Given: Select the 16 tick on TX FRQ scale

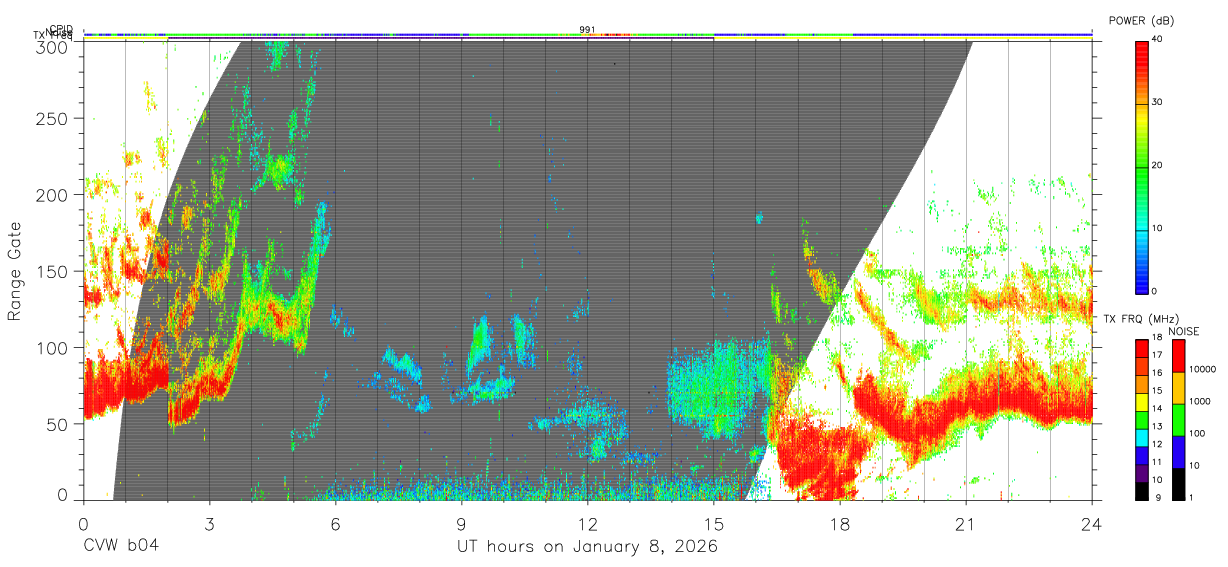Looking at the screenshot, I should pyautogui.click(x=1156, y=374).
